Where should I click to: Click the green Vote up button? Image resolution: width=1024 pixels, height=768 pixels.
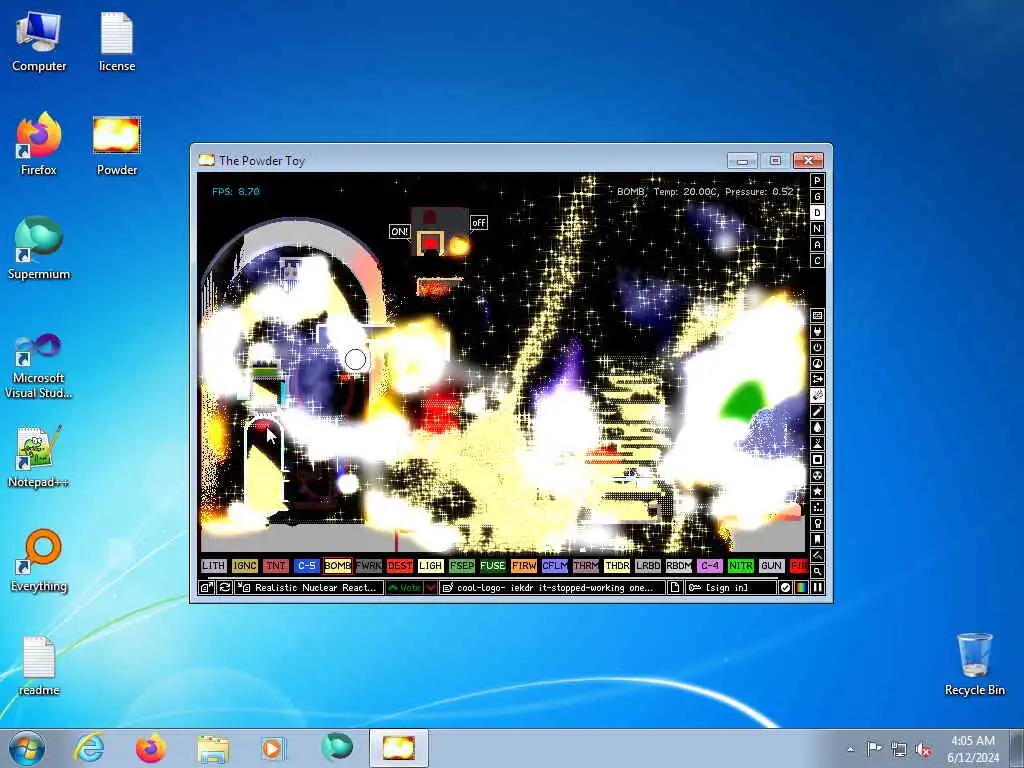tap(404, 588)
